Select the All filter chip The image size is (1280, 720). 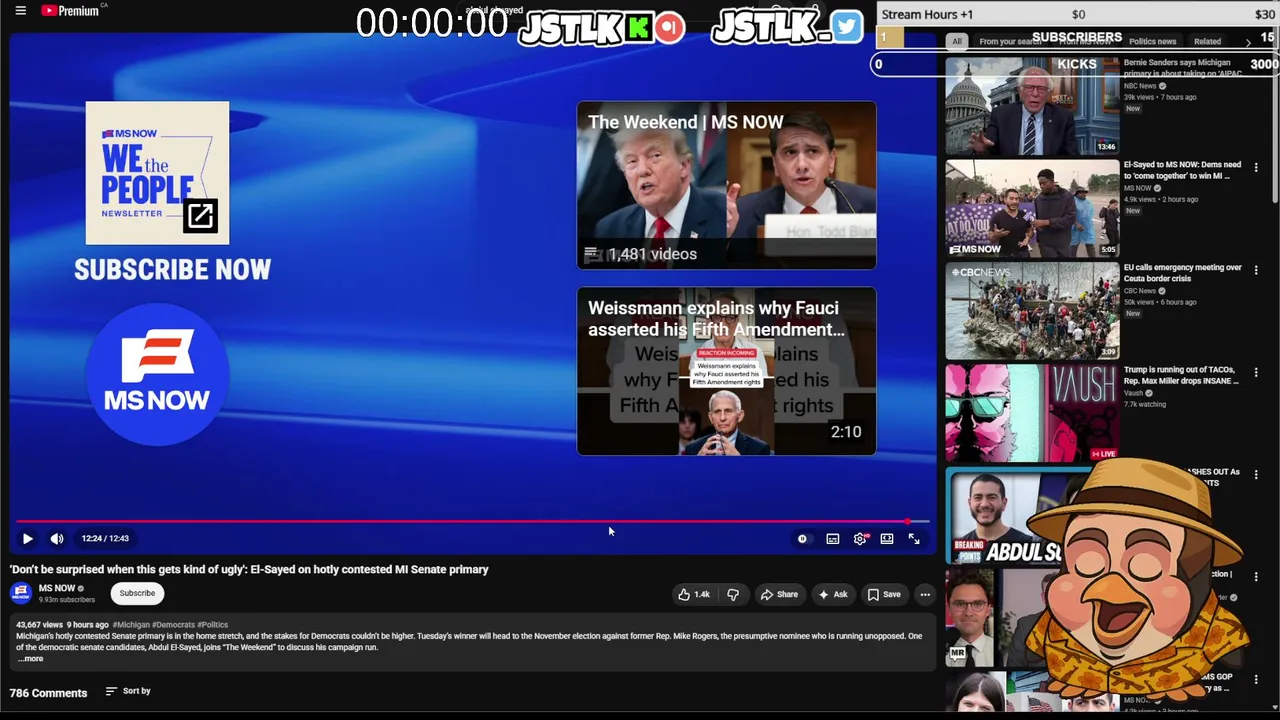[x=957, y=41]
